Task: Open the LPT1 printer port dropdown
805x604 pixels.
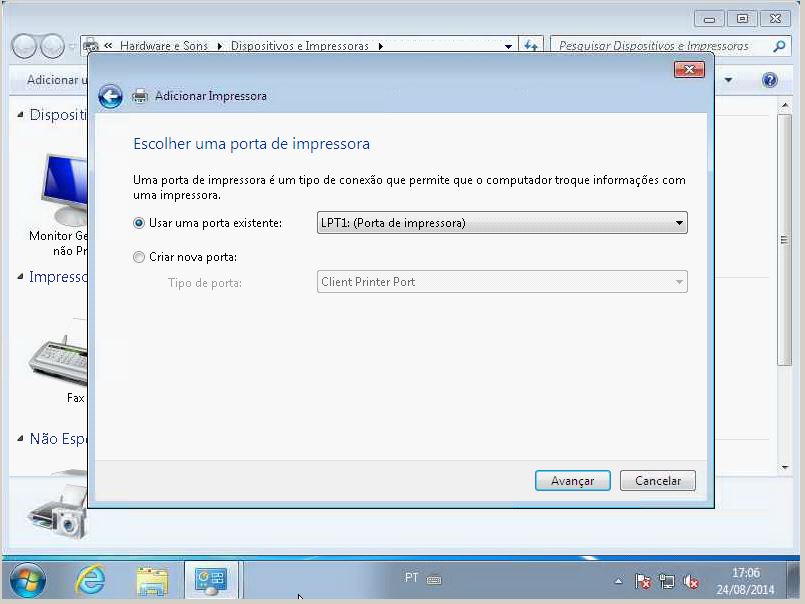Action: (501, 223)
